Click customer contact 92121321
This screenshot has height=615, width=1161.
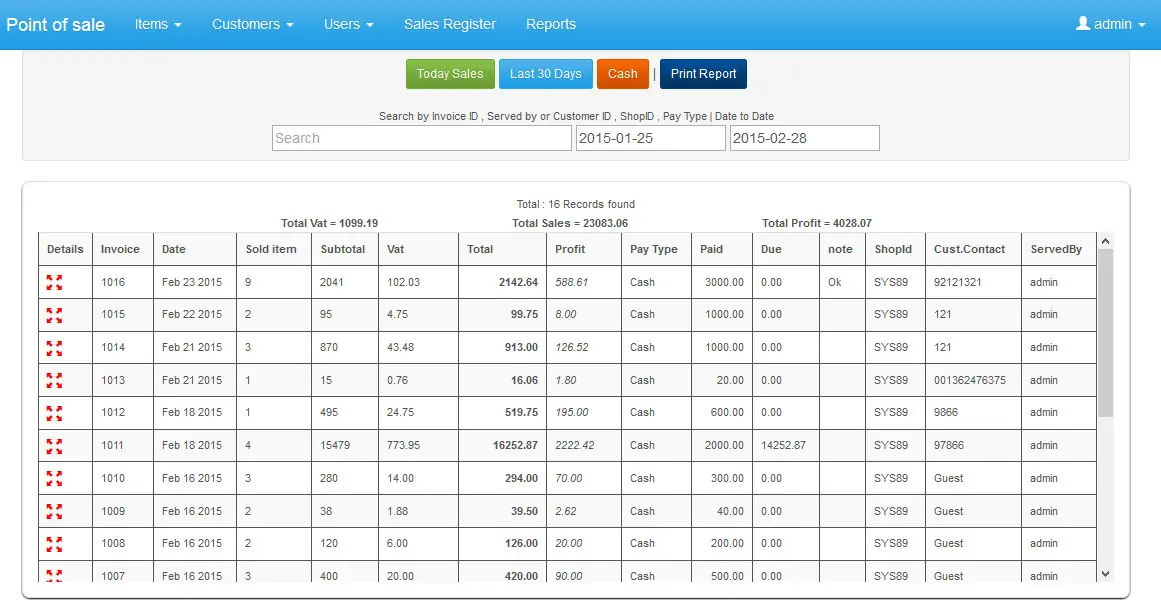[x=957, y=282]
